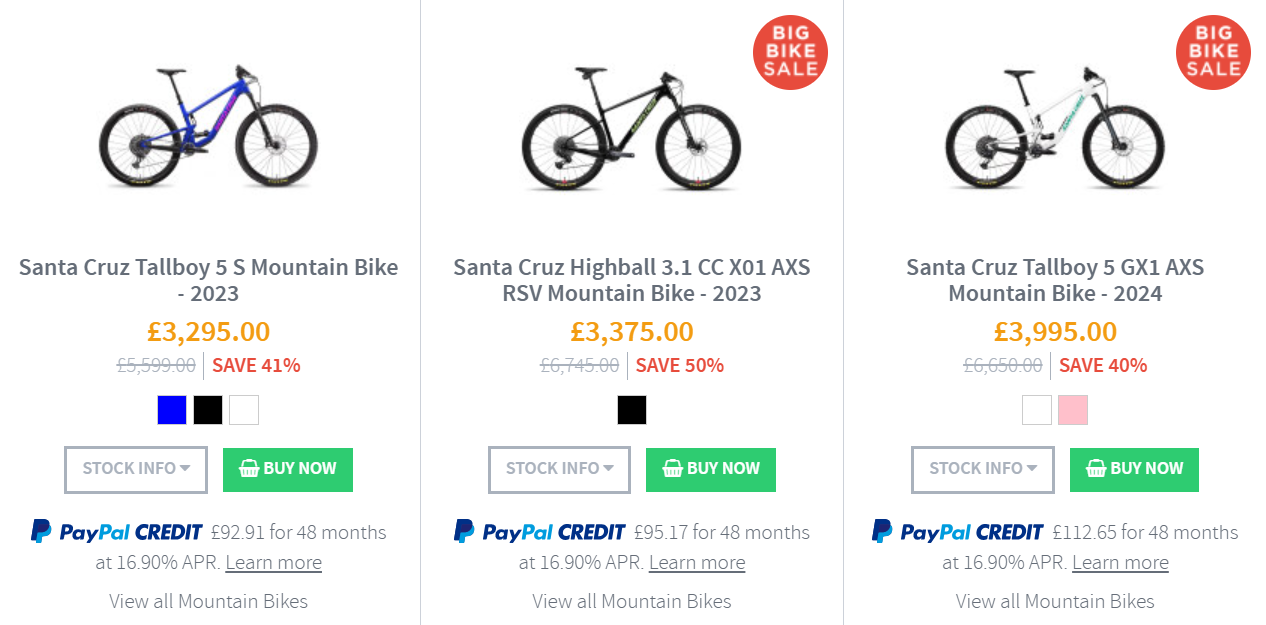Open Santa Cruz Highball 3.1 CC X01 title link
The image size is (1266, 625).
632,280
